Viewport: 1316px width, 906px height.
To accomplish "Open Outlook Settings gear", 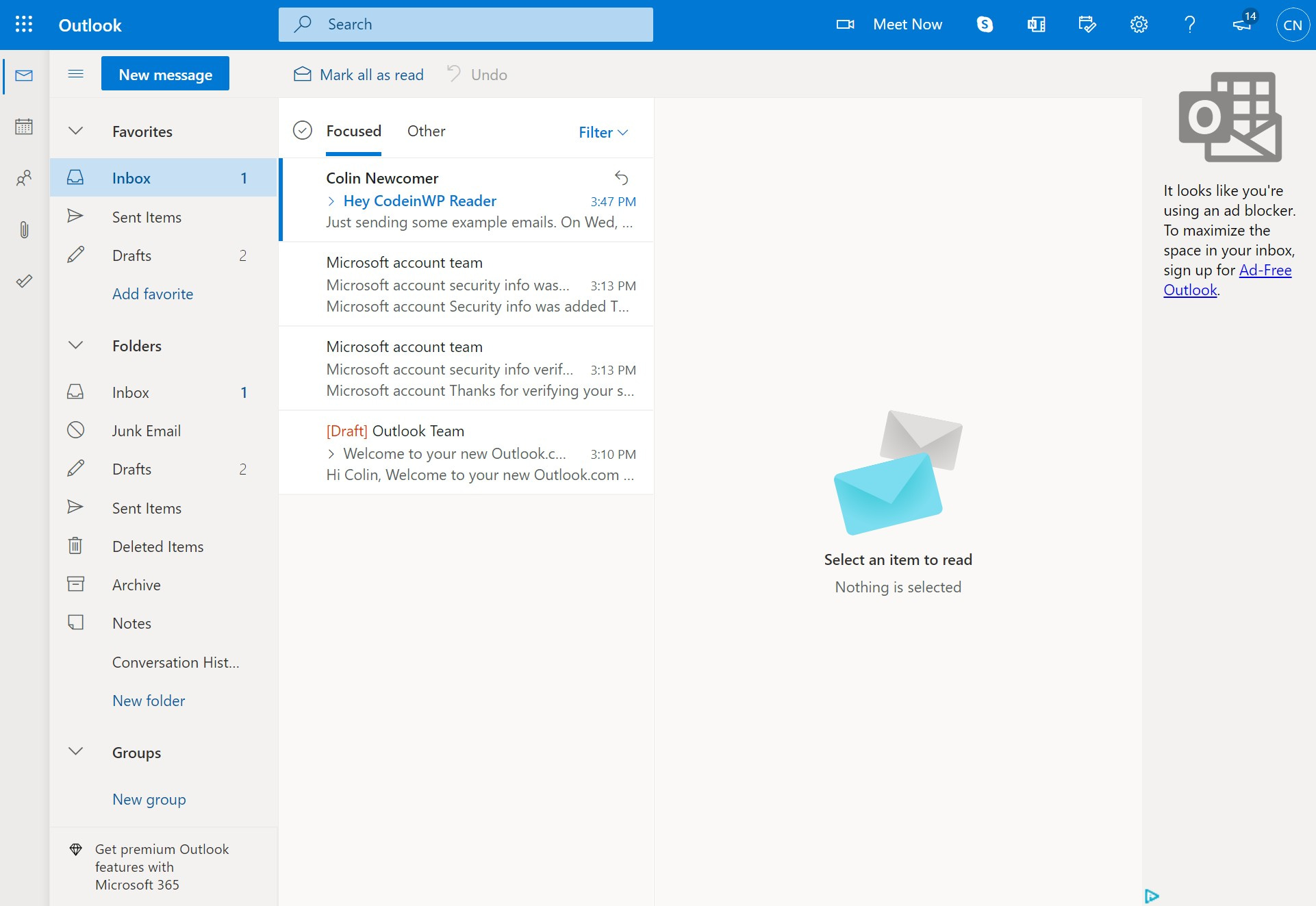I will [1138, 24].
